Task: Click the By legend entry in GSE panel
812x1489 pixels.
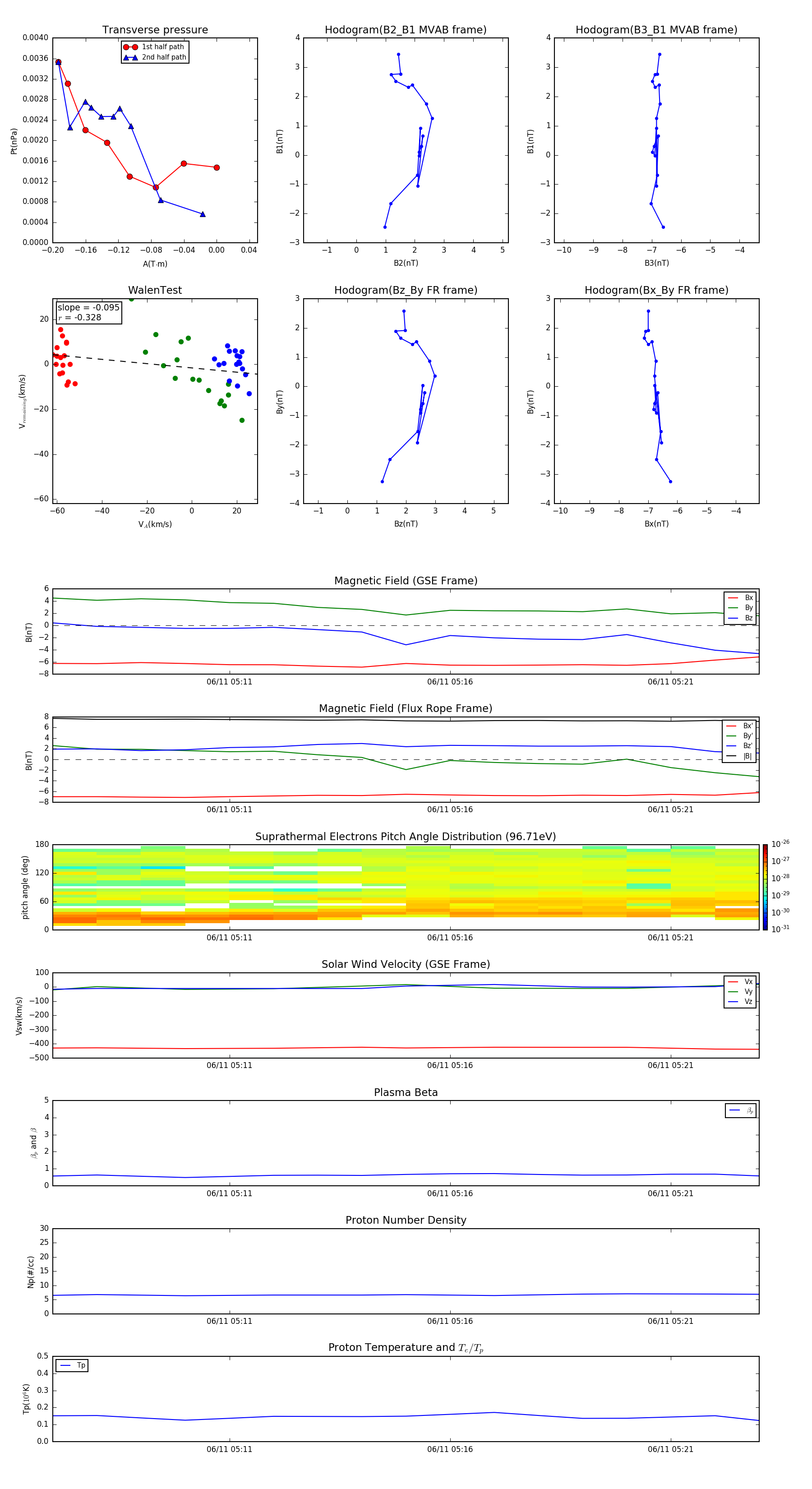Action: (x=740, y=607)
